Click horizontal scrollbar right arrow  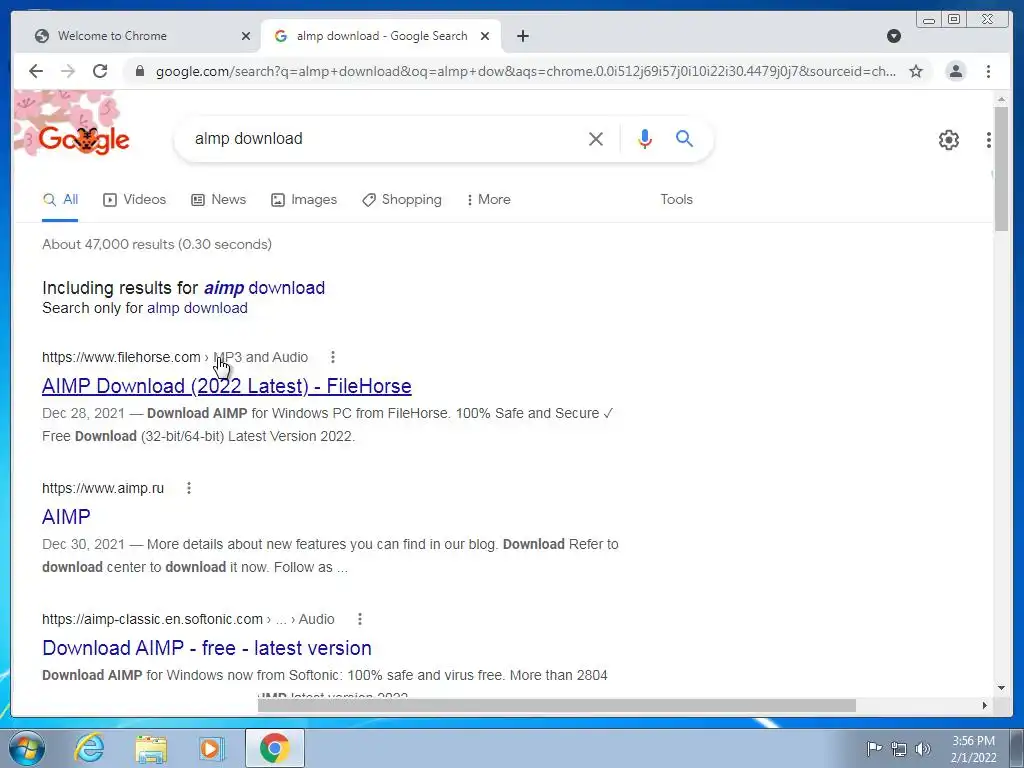(x=984, y=705)
